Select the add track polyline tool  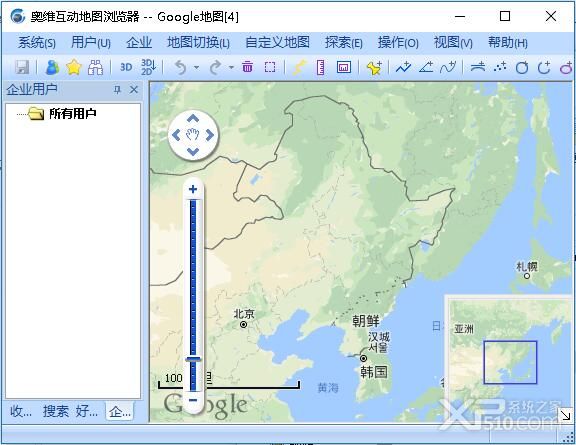coord(403,67)
